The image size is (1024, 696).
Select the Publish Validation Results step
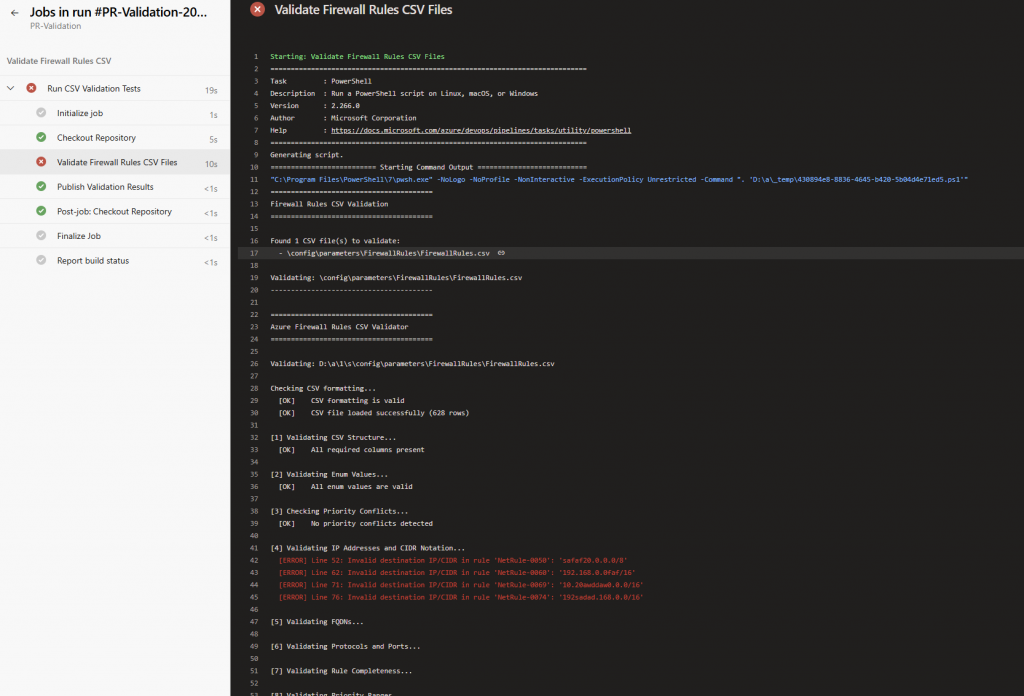tap(105, 187)
